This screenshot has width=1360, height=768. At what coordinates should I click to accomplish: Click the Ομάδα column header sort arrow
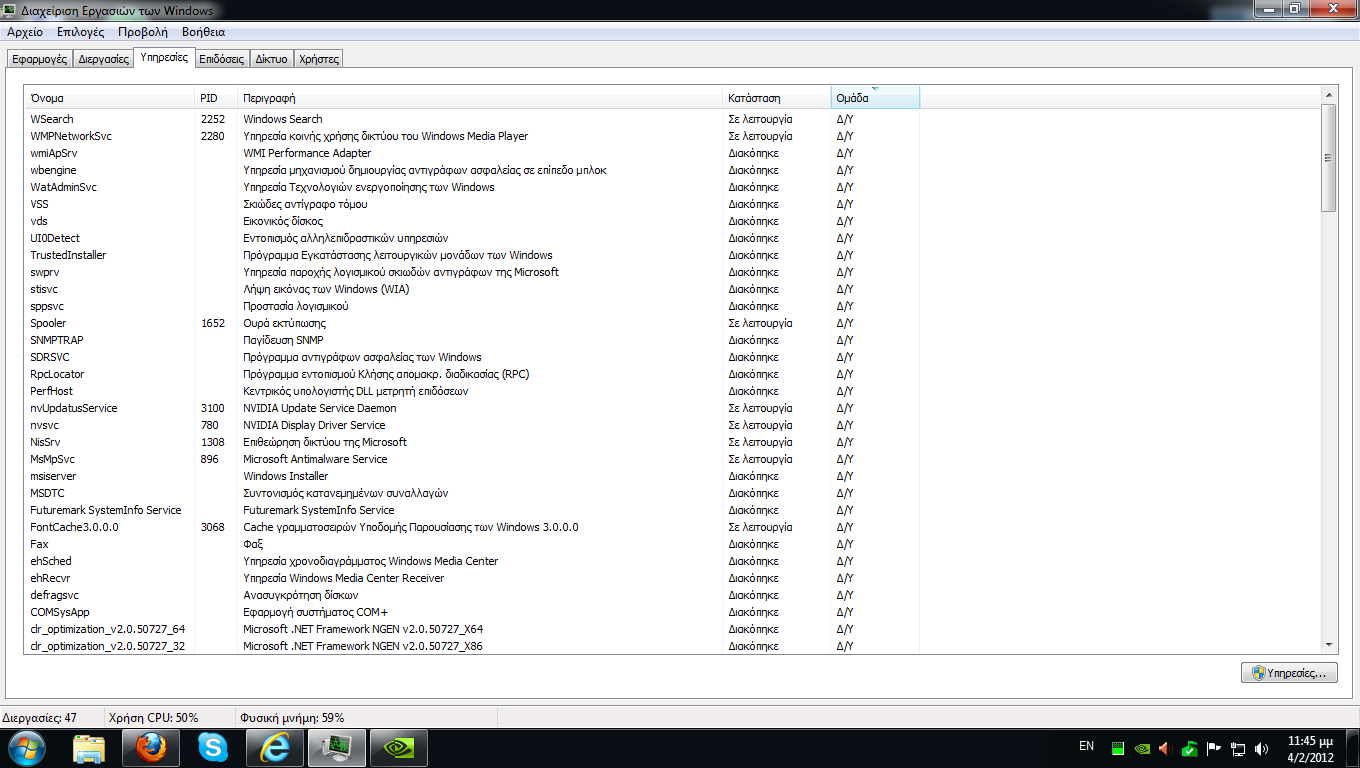click(x=875, y=90)
